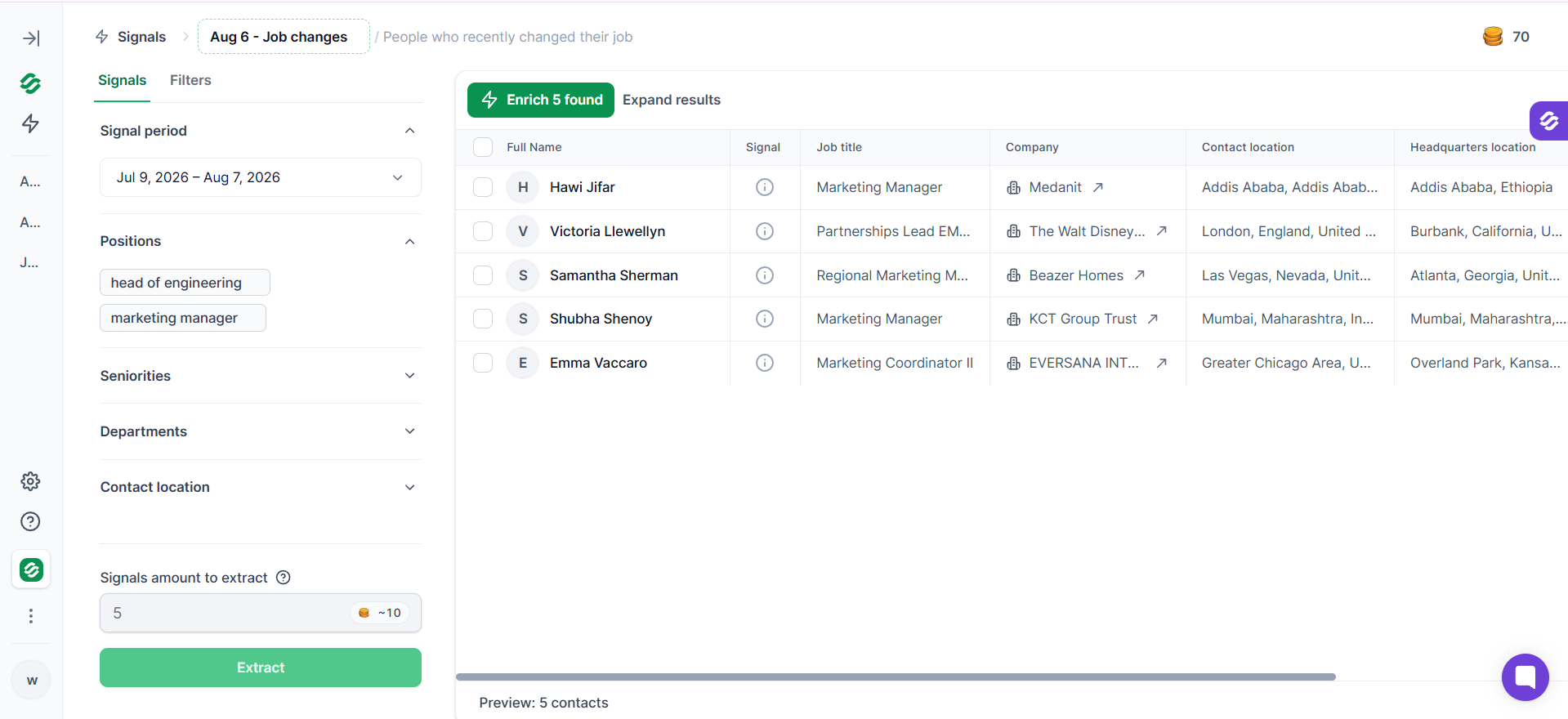Image resolution: width=1568 pixels, height=719 pixels.
Task: Click the horizontal table scrollbar
Action: (x=896, y=677)
